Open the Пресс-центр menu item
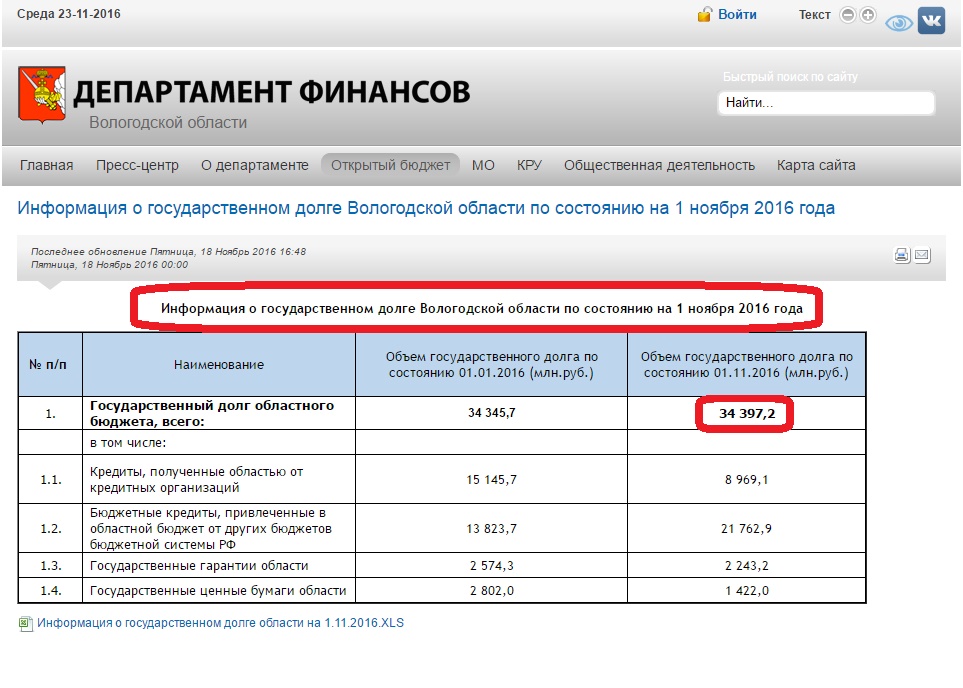Image resolution: width=963 pixels, height=688 pixels. click(137, 166)
